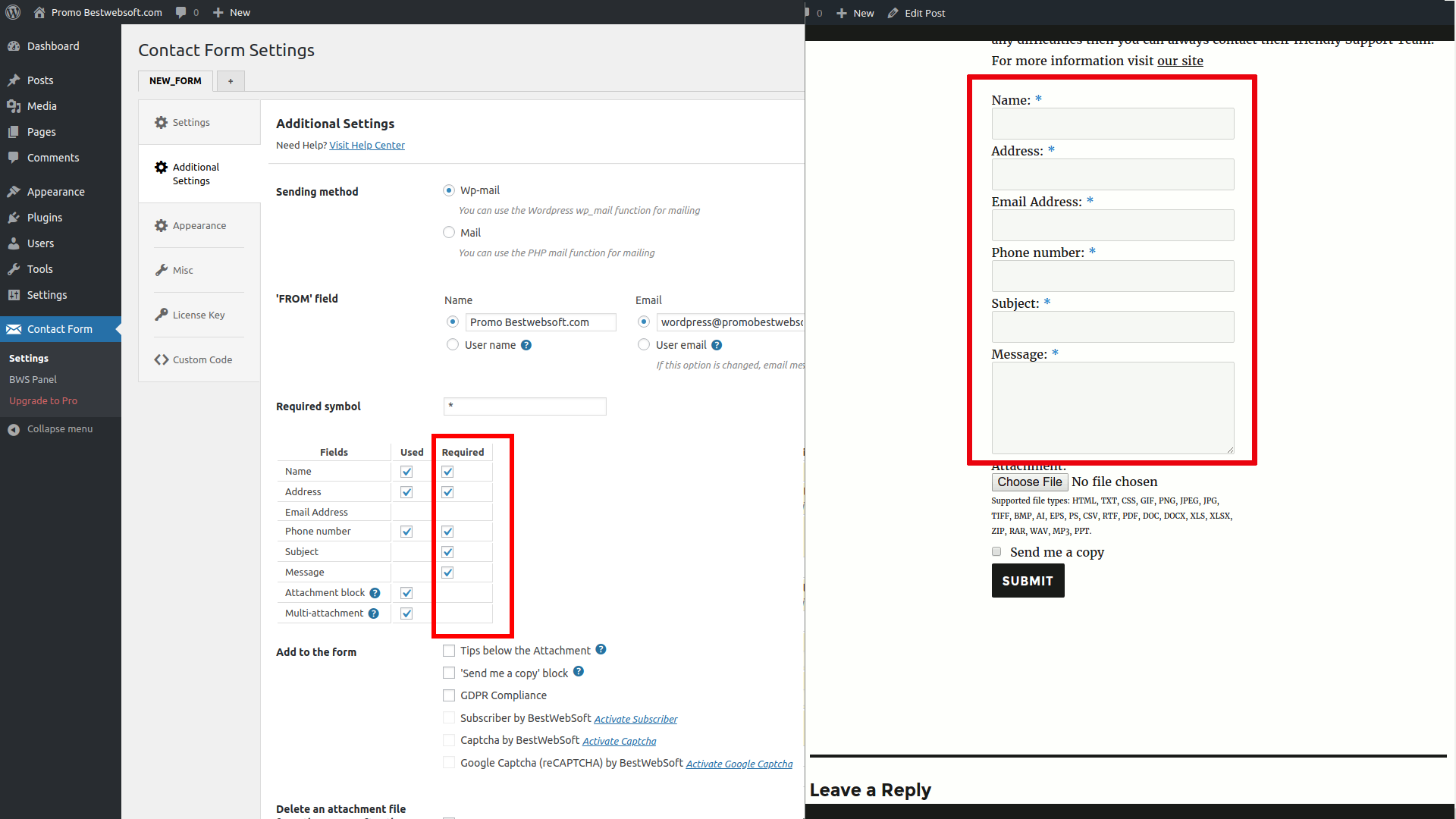Click Activate Captcha link
Viewport: 1456px width, 819px height.
pos(620,741)
